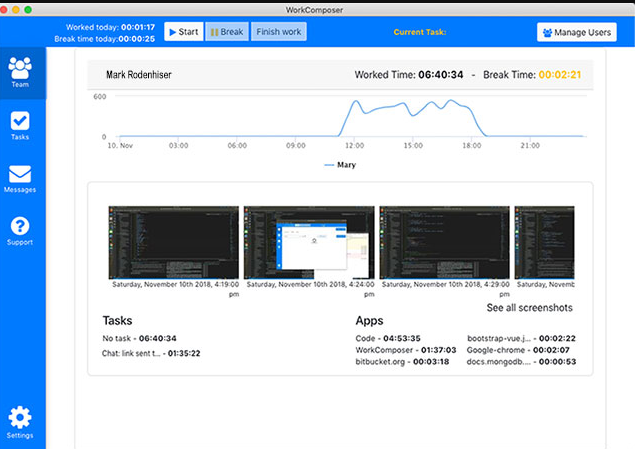The height and width of the screenshot is (449, 635).
Task: Open the Team section icon
Action: coord(20,68)
